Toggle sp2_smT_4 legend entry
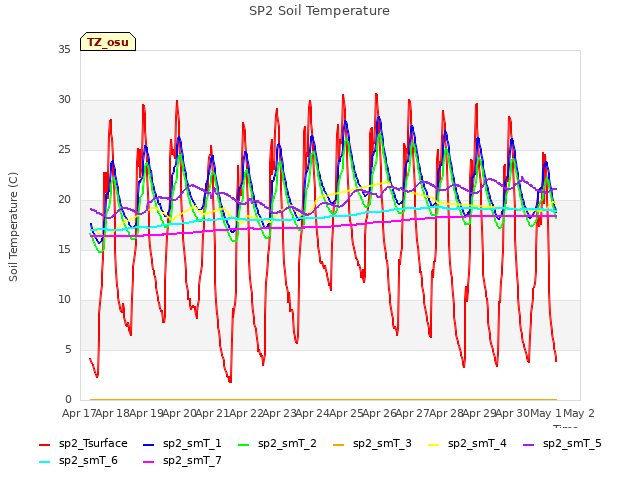The height and width of the screenshot is (480, 640). click(467, 443)
